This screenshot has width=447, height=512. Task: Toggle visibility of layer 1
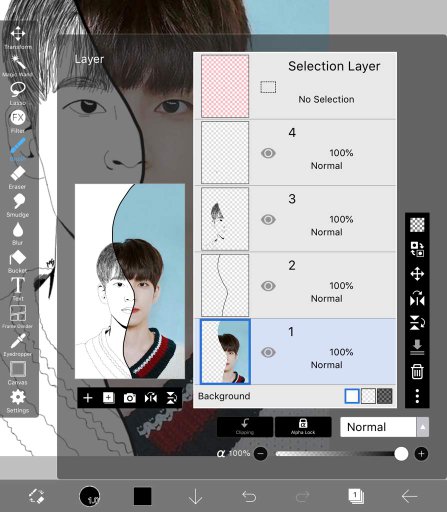click(x=268, y=352)
